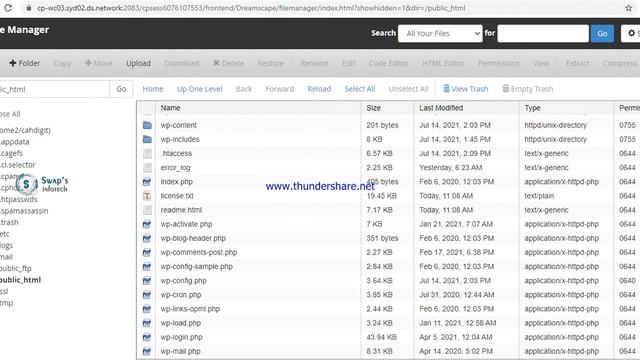
Task: Click Rename in the toolbar
Action: click(314, 63)
